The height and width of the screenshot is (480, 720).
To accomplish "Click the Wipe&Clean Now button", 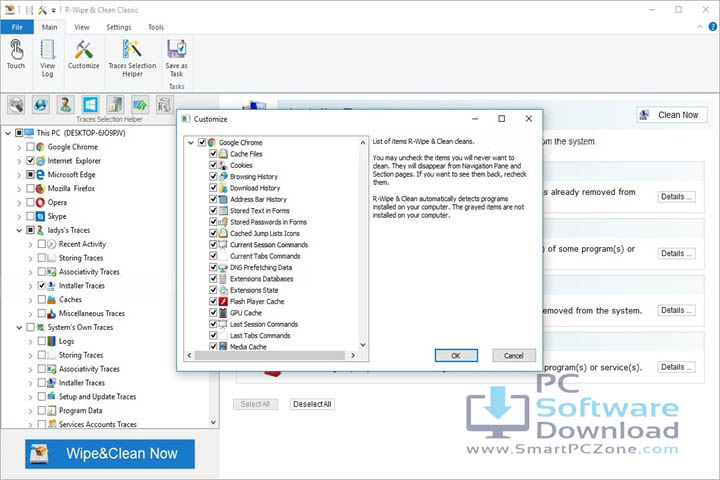I will (110, 454).
